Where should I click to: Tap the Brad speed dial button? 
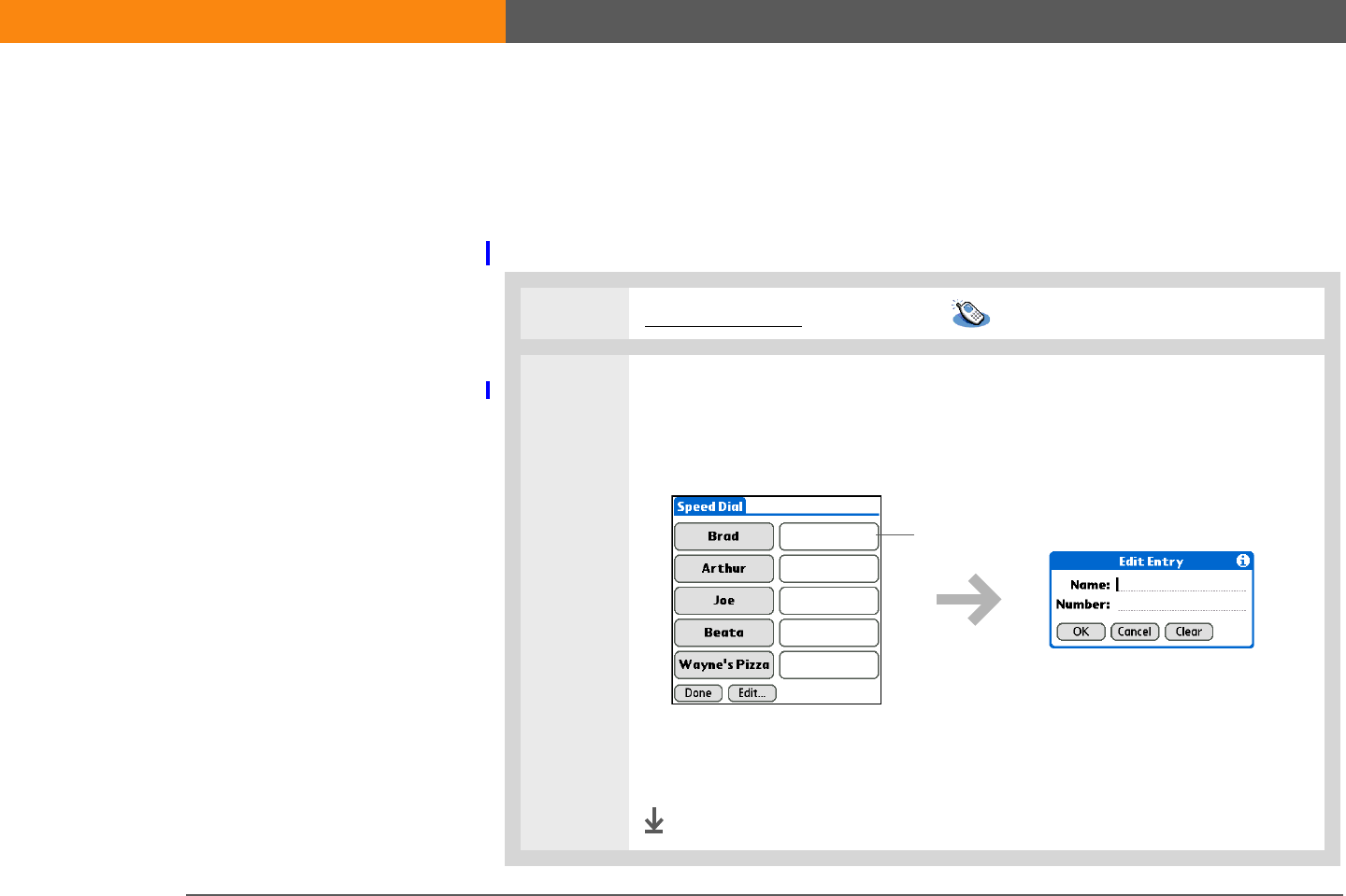pyautogui.click(x=723, y=536)
